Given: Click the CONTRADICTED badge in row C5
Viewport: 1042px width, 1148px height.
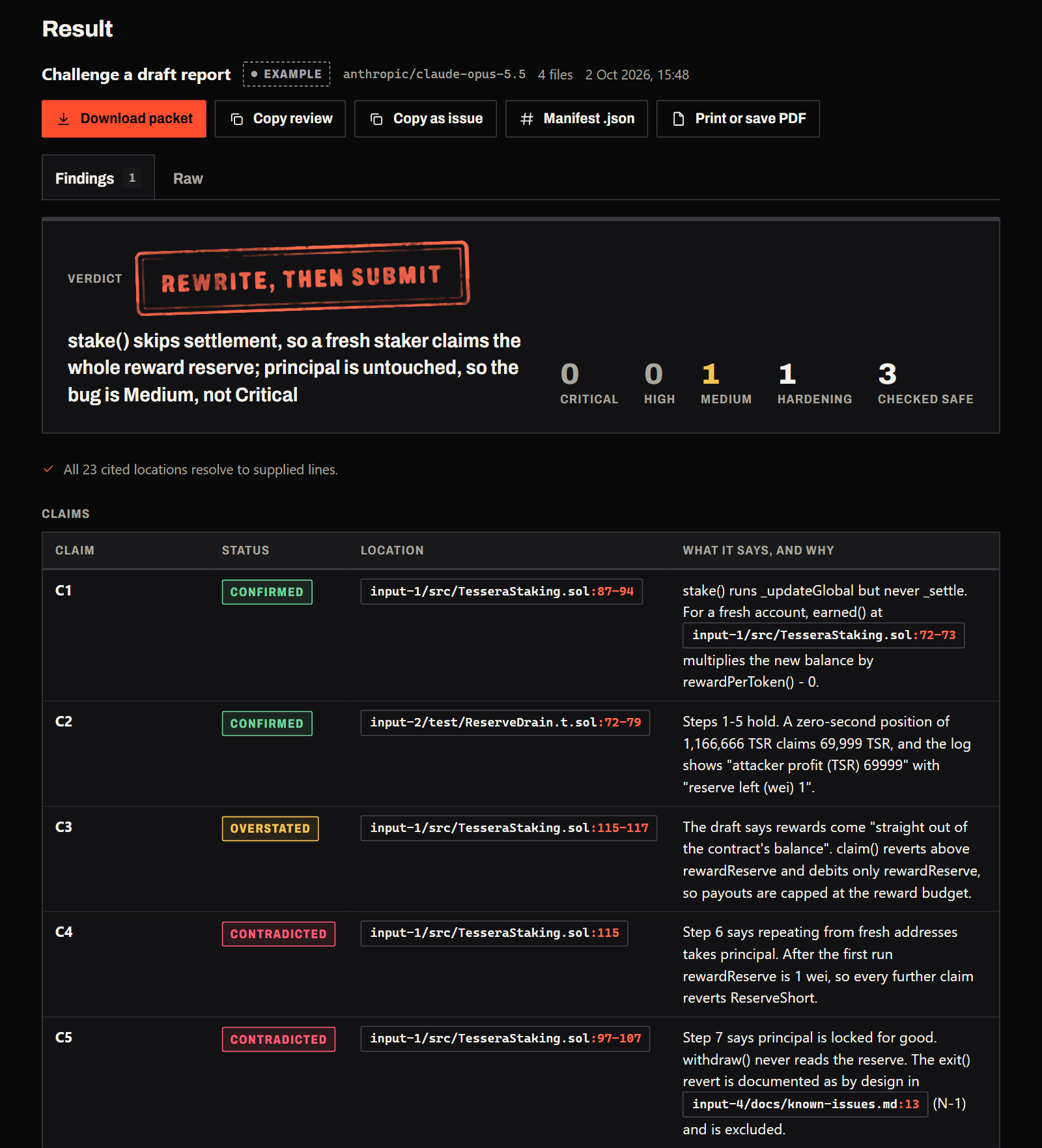Looking at the screenshot, I should coord(279,1040).
